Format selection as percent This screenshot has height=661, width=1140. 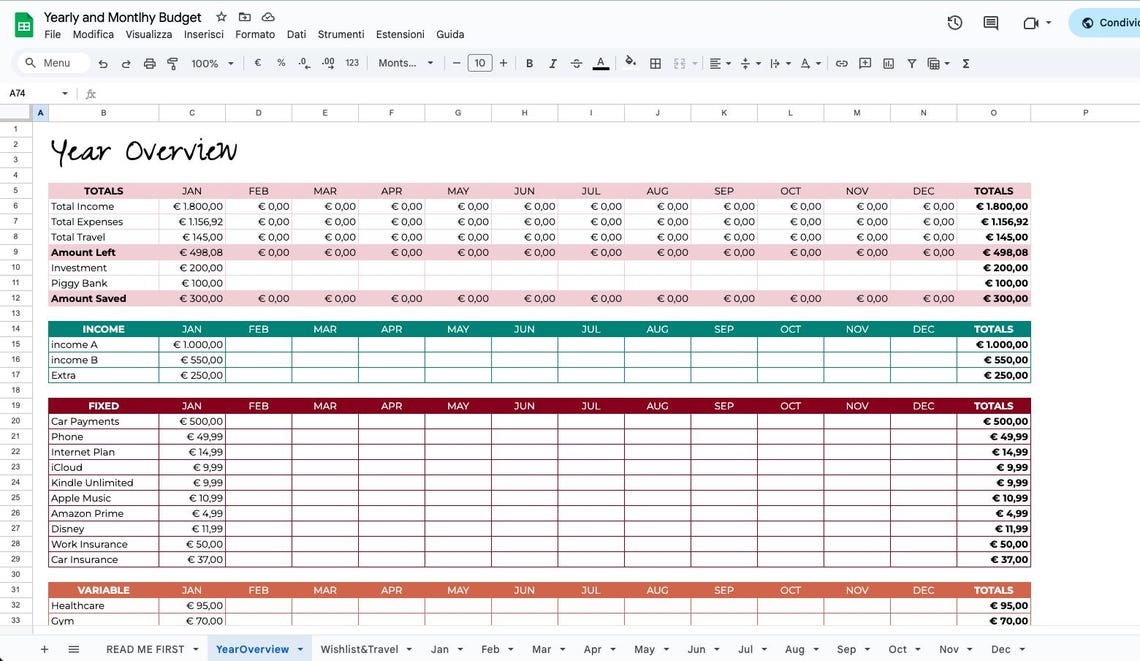279,62
